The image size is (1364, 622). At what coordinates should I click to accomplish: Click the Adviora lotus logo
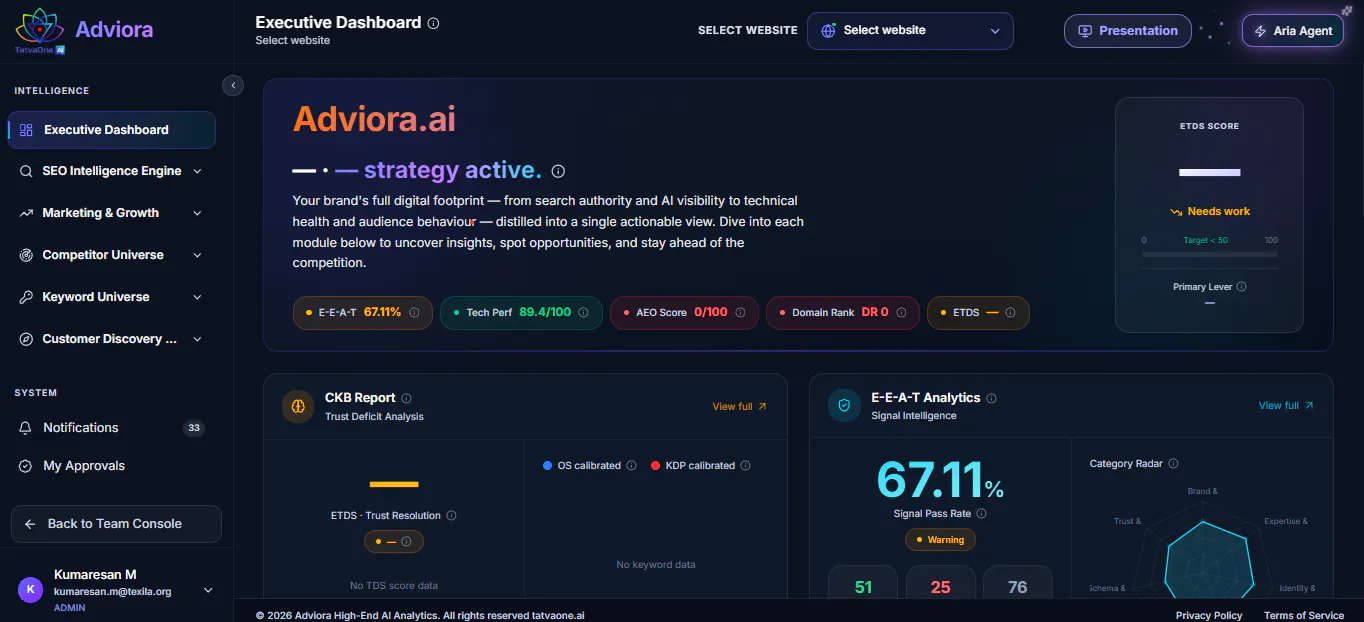pos(40,29)
